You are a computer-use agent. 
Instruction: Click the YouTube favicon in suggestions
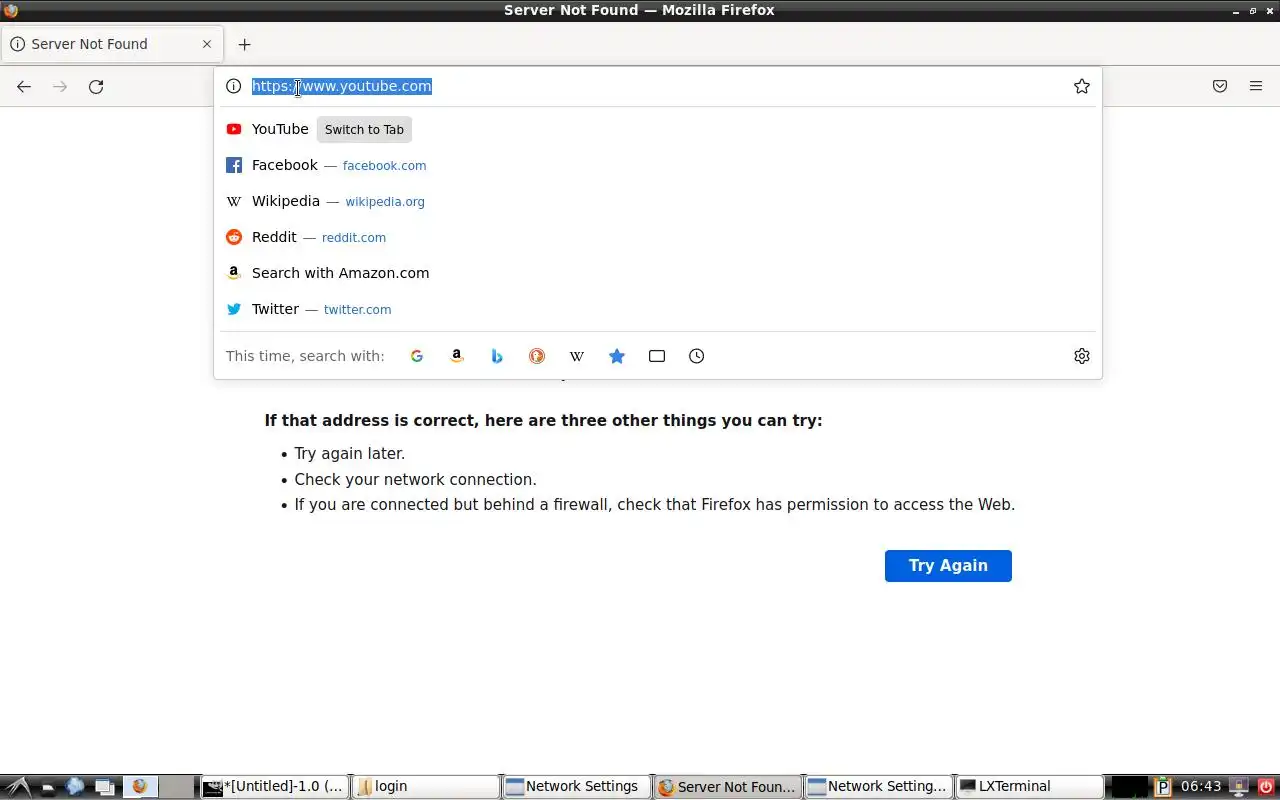[234, 129]
